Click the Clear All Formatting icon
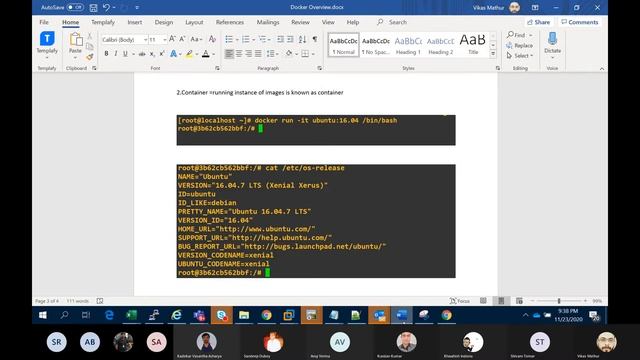 (x=212, y=39)
